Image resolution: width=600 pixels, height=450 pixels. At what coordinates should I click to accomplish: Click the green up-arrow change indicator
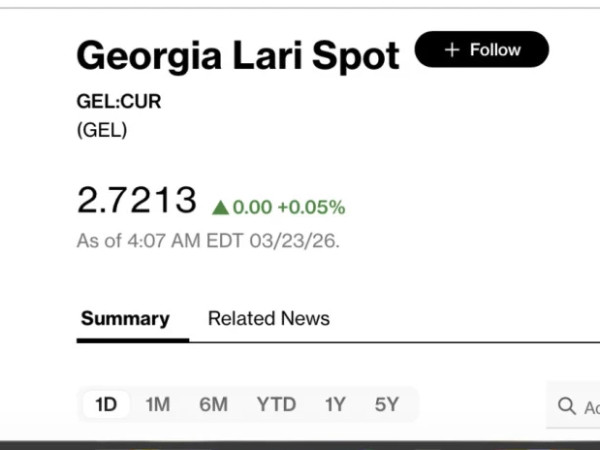point(221,208)
